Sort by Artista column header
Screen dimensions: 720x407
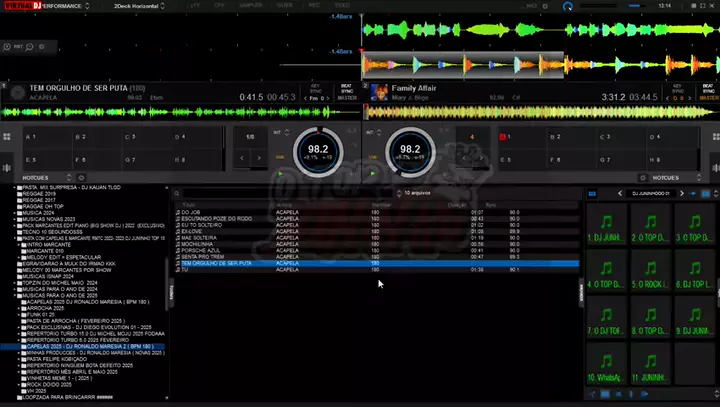(x=284, y=205)
